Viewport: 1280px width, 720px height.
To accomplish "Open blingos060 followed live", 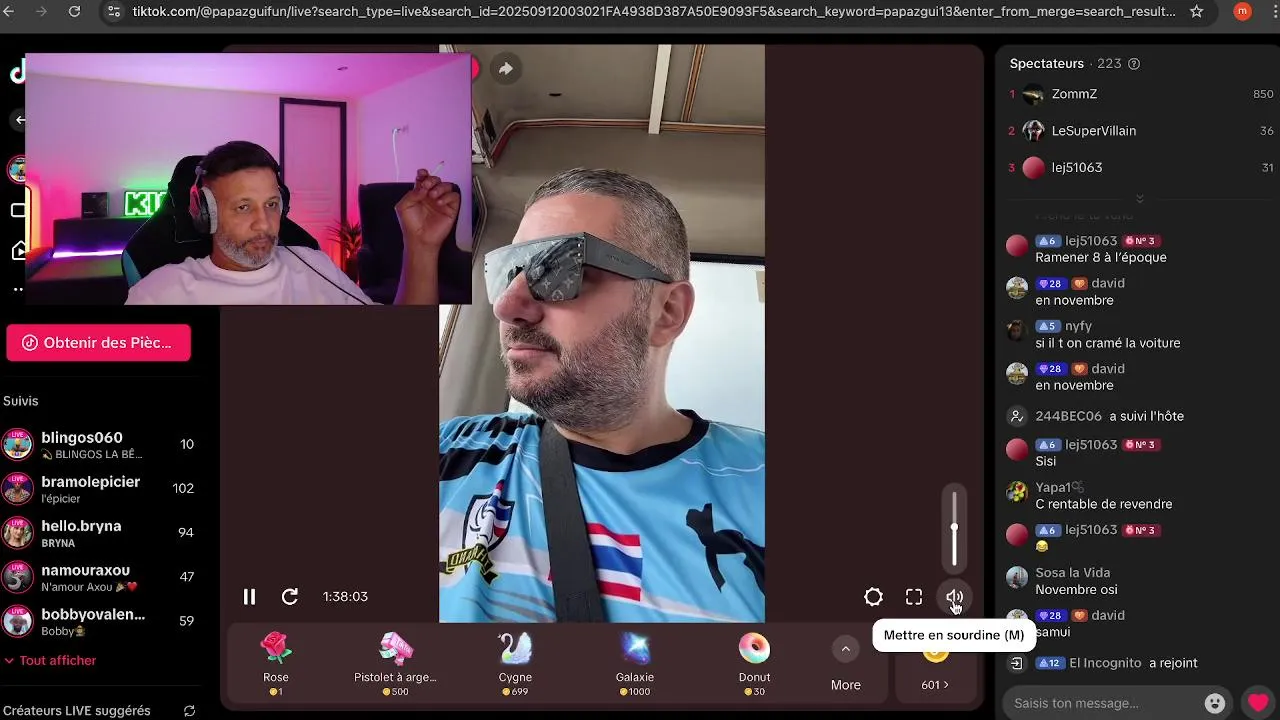I will point(98,445).
